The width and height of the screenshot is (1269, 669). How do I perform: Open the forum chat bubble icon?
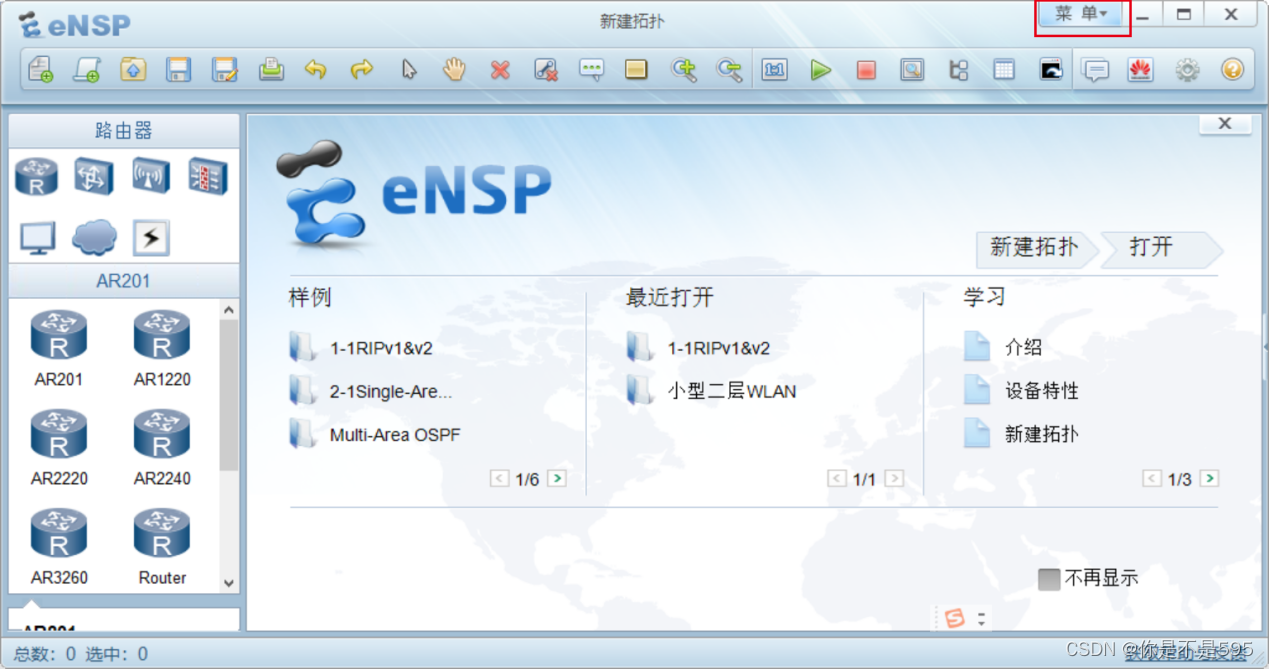coord(1097,70)
